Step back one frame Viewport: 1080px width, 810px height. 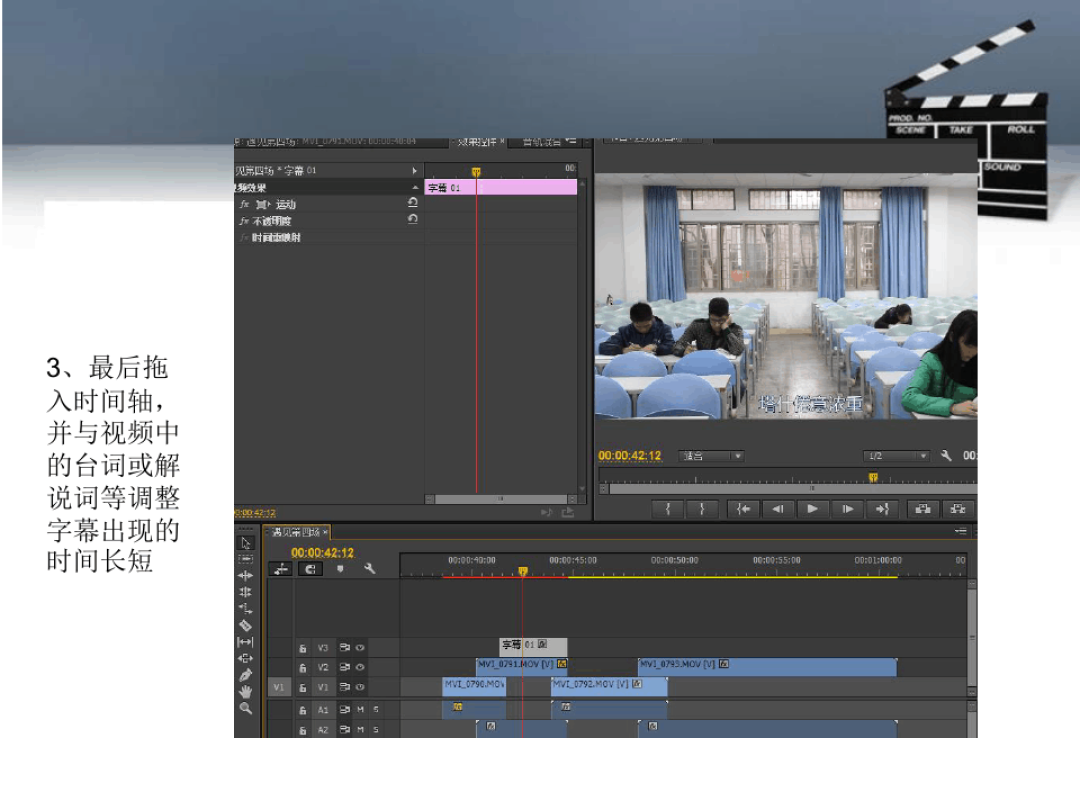tap(778, 509)
